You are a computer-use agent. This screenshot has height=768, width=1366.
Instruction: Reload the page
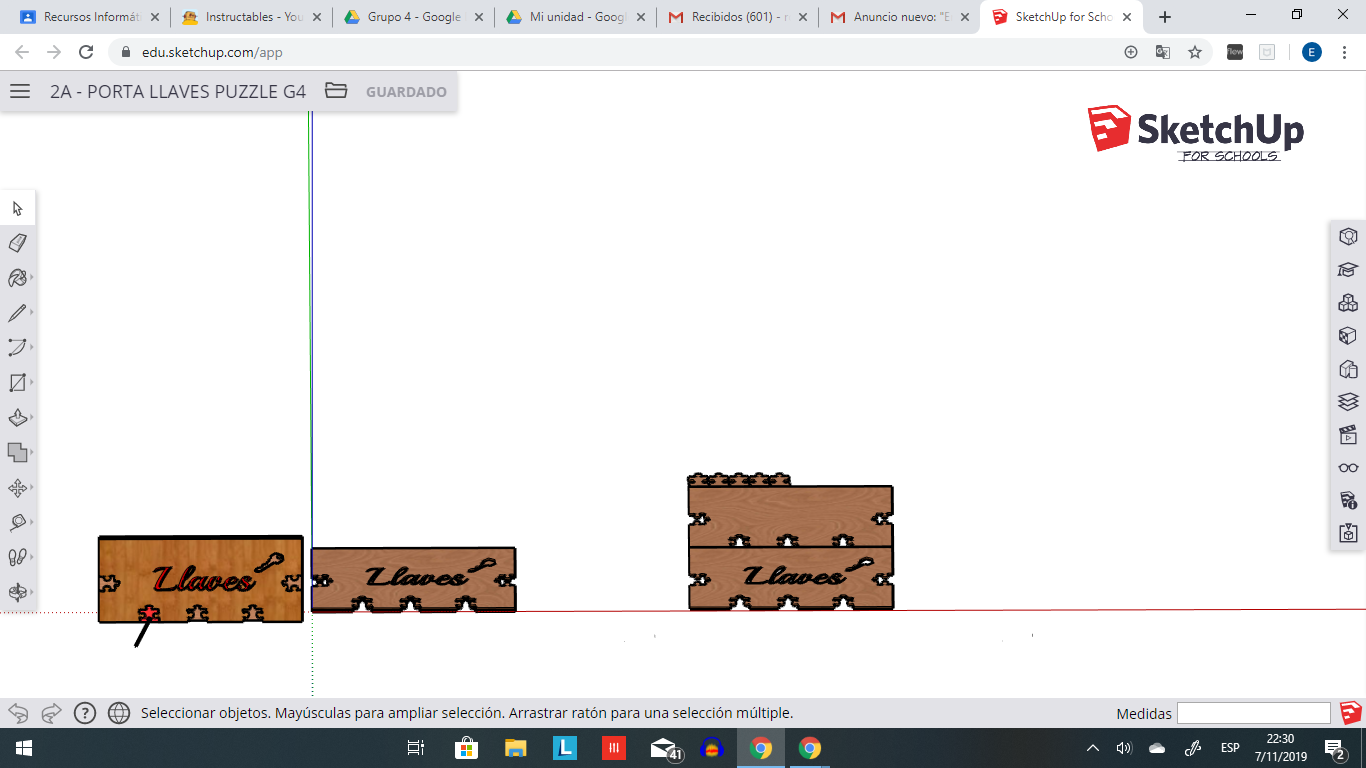[x=86, y=52]
